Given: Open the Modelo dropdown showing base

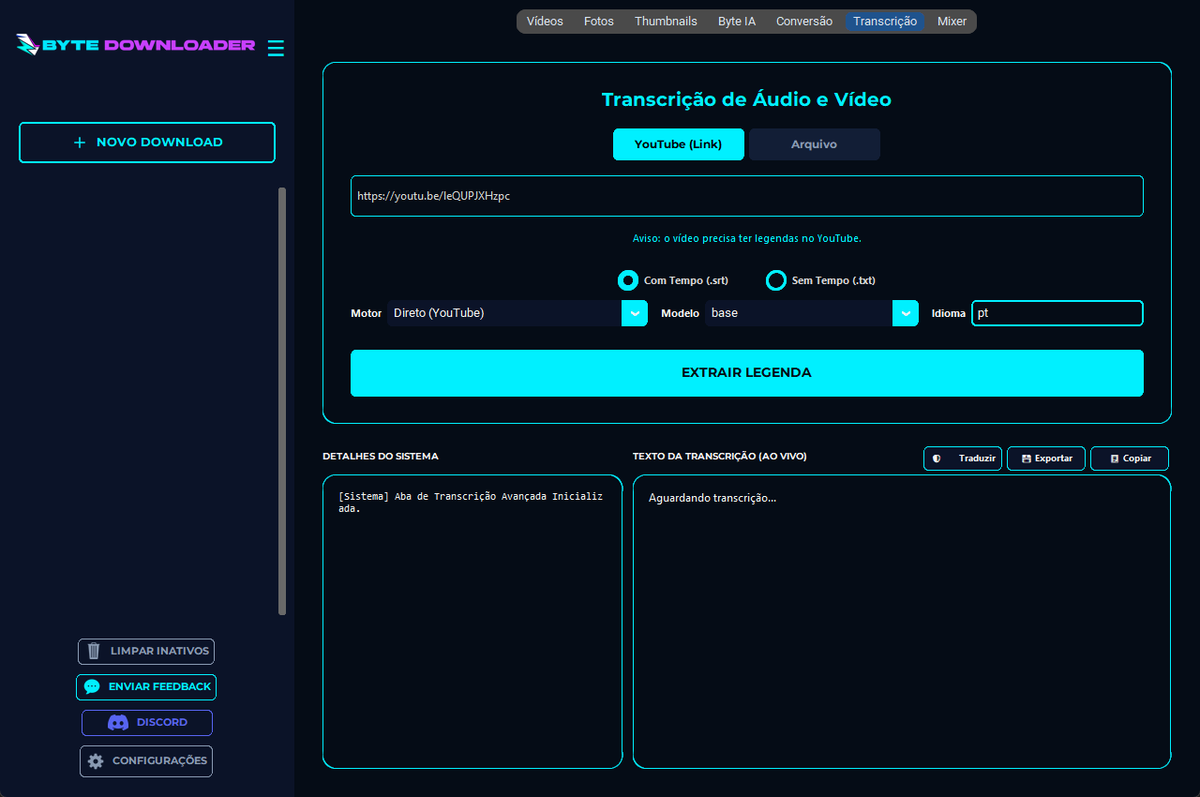Looking at the screenshot, I should point(811,313).
